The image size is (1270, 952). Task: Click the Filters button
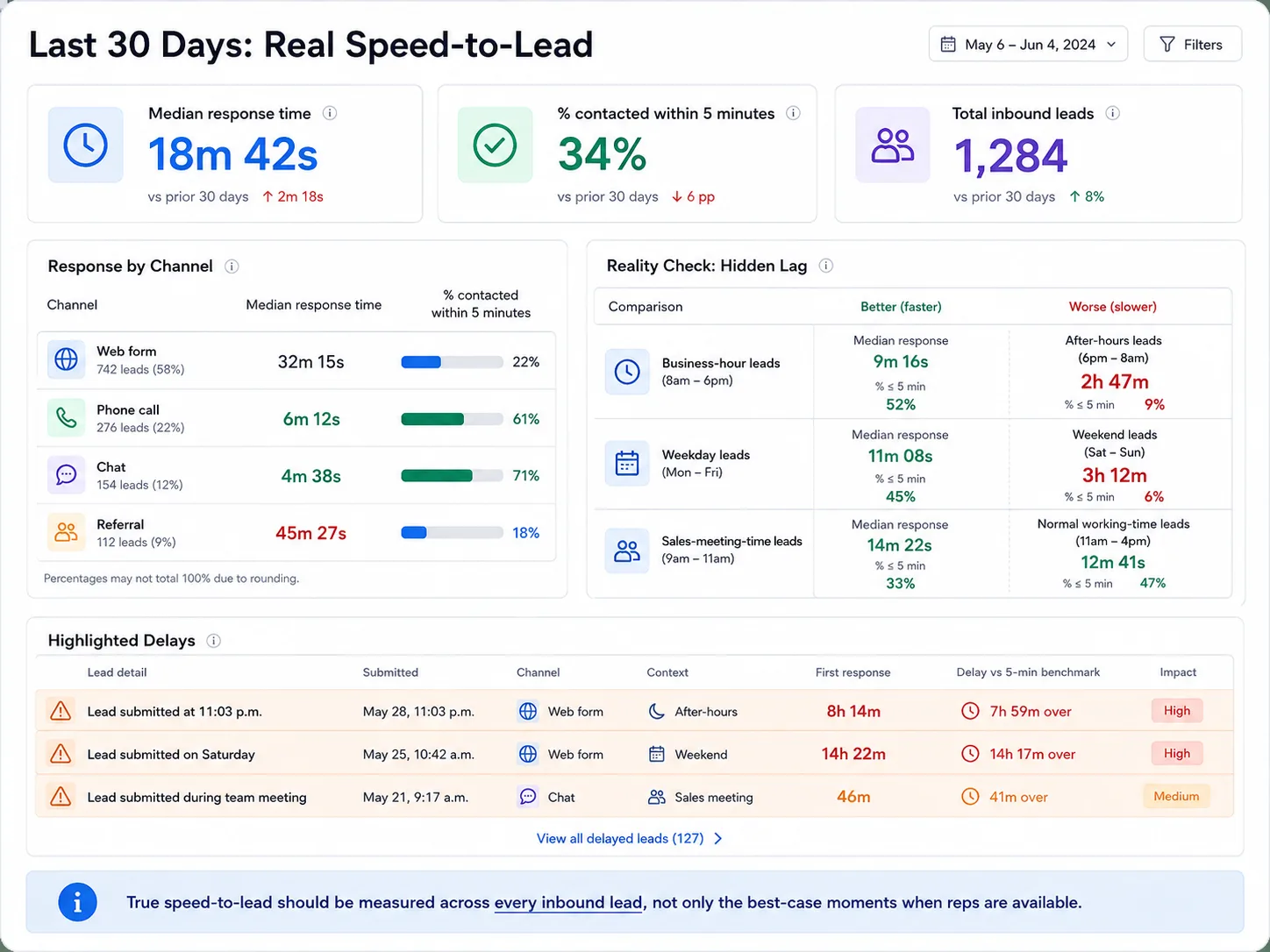1192,44
